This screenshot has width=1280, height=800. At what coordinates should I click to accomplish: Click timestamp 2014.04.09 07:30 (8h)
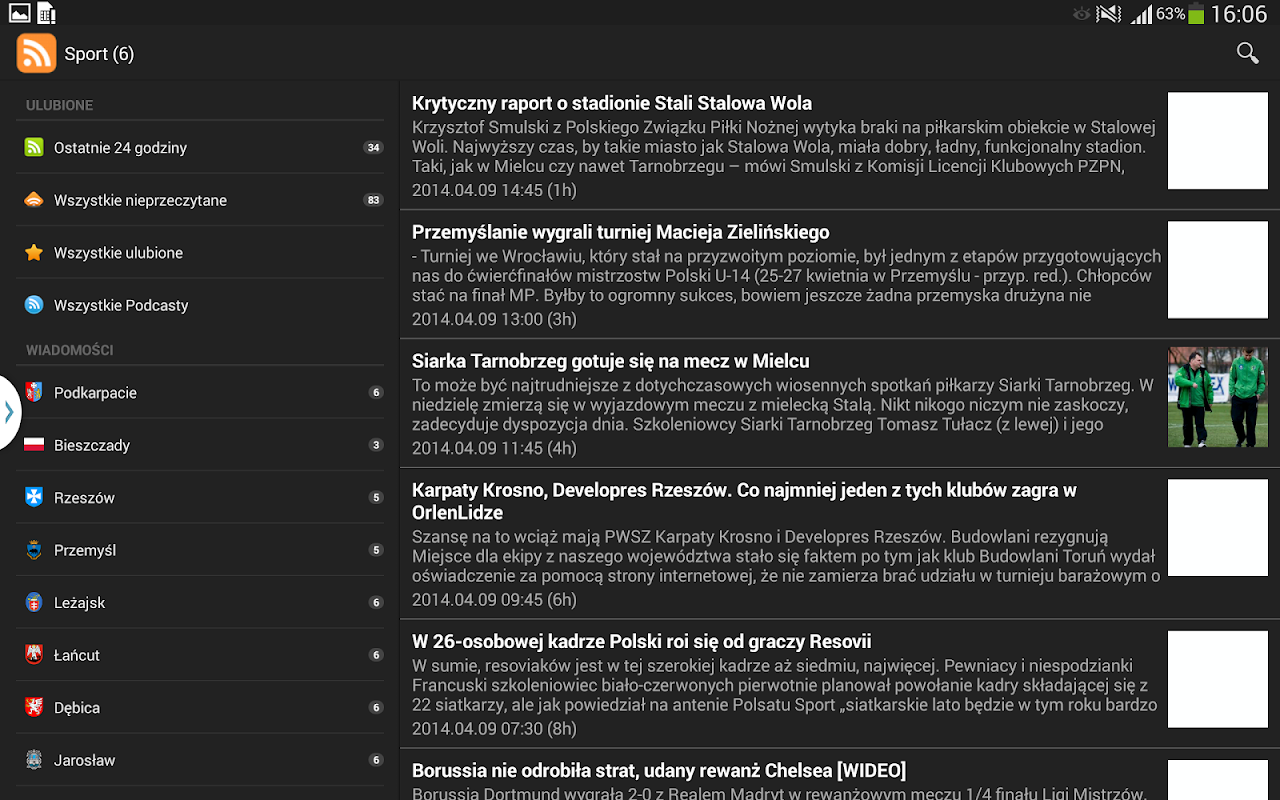point(494,728)
